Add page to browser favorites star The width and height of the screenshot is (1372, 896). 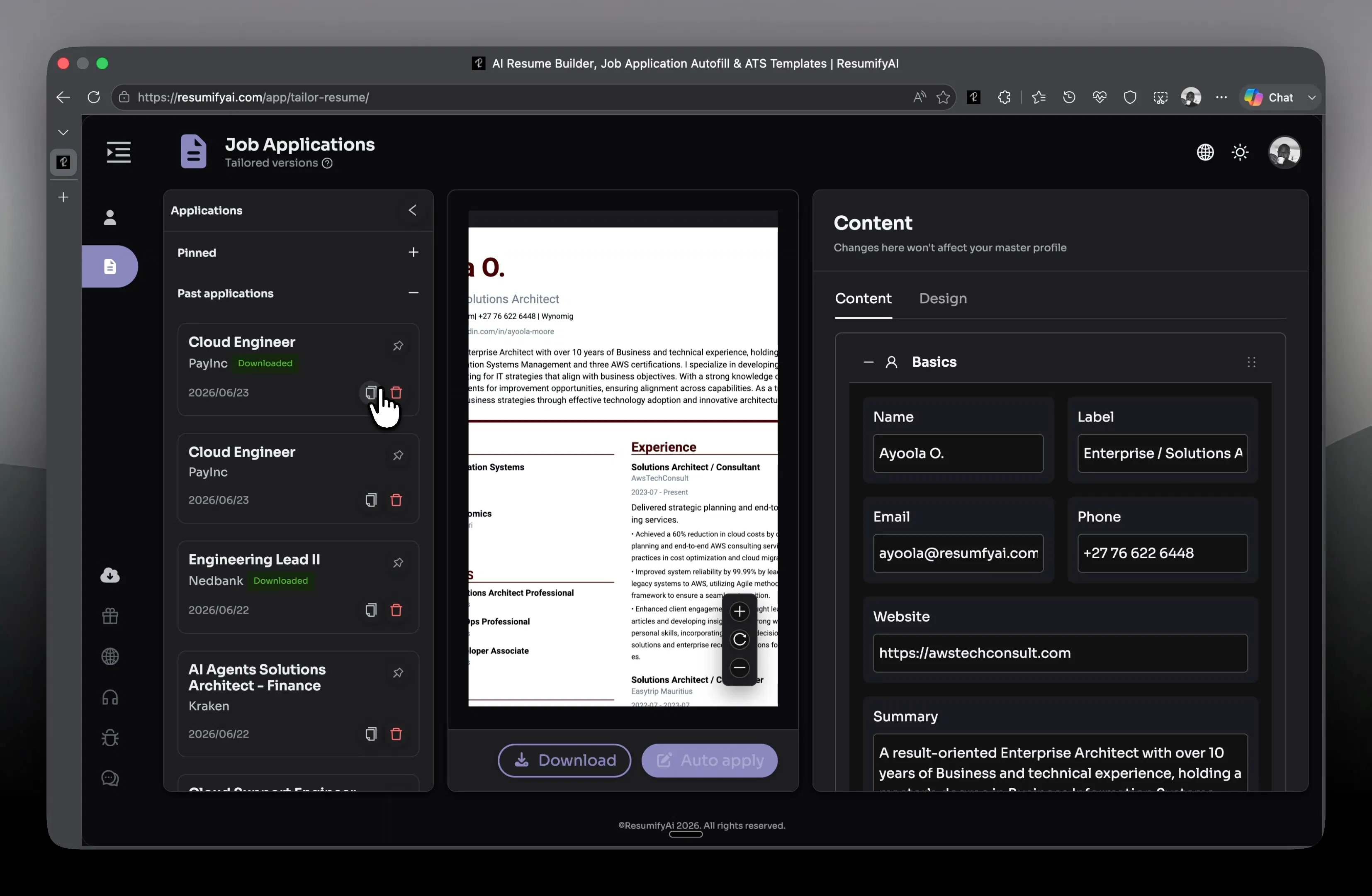(943, 97)
